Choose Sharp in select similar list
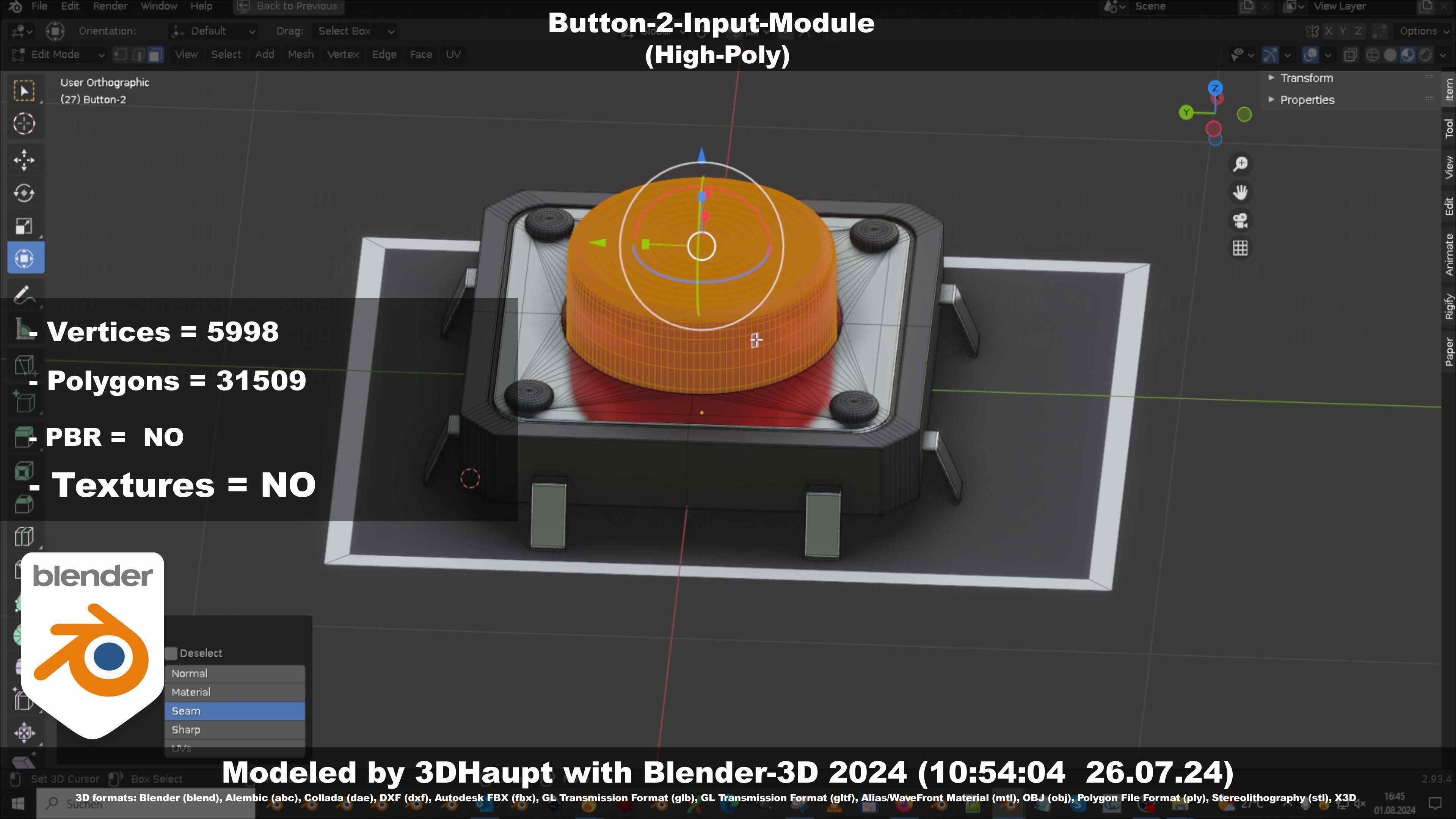1456x819 pixels. (x=235, y=730)
